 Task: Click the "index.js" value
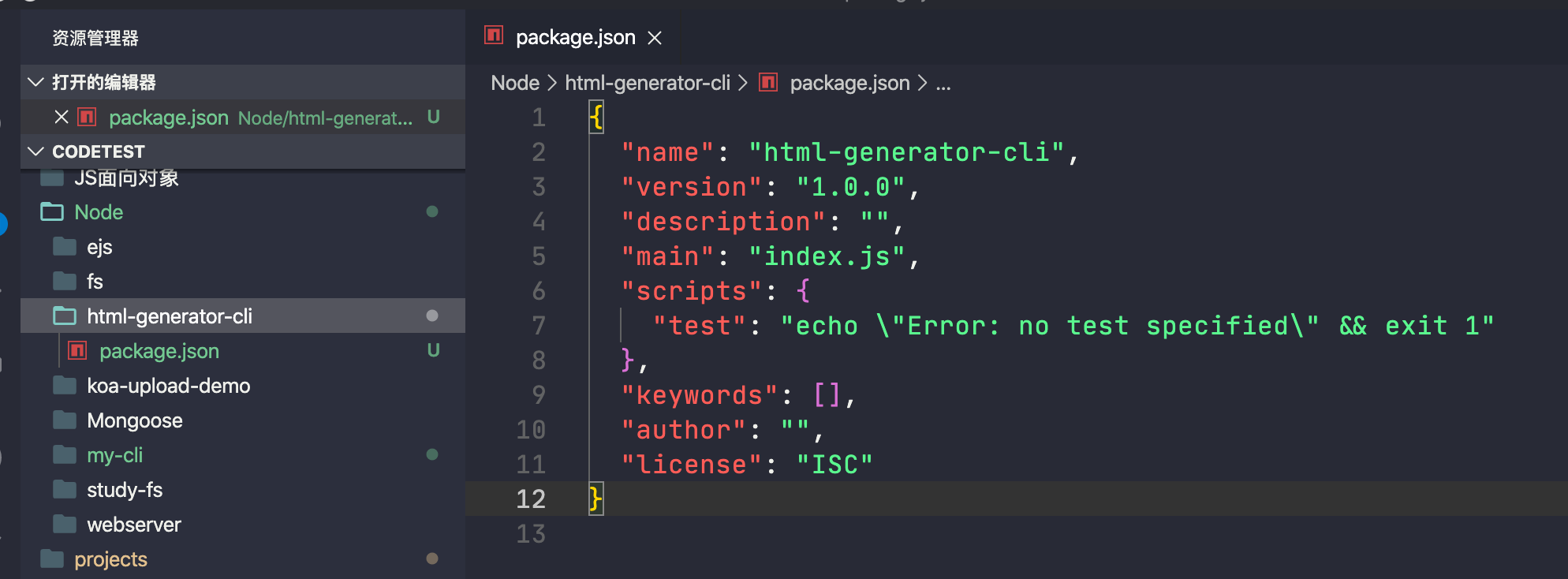(827, 256)
